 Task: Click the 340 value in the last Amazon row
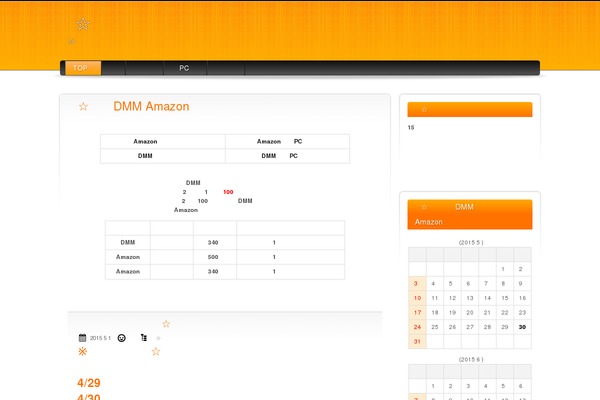(213, 271)
